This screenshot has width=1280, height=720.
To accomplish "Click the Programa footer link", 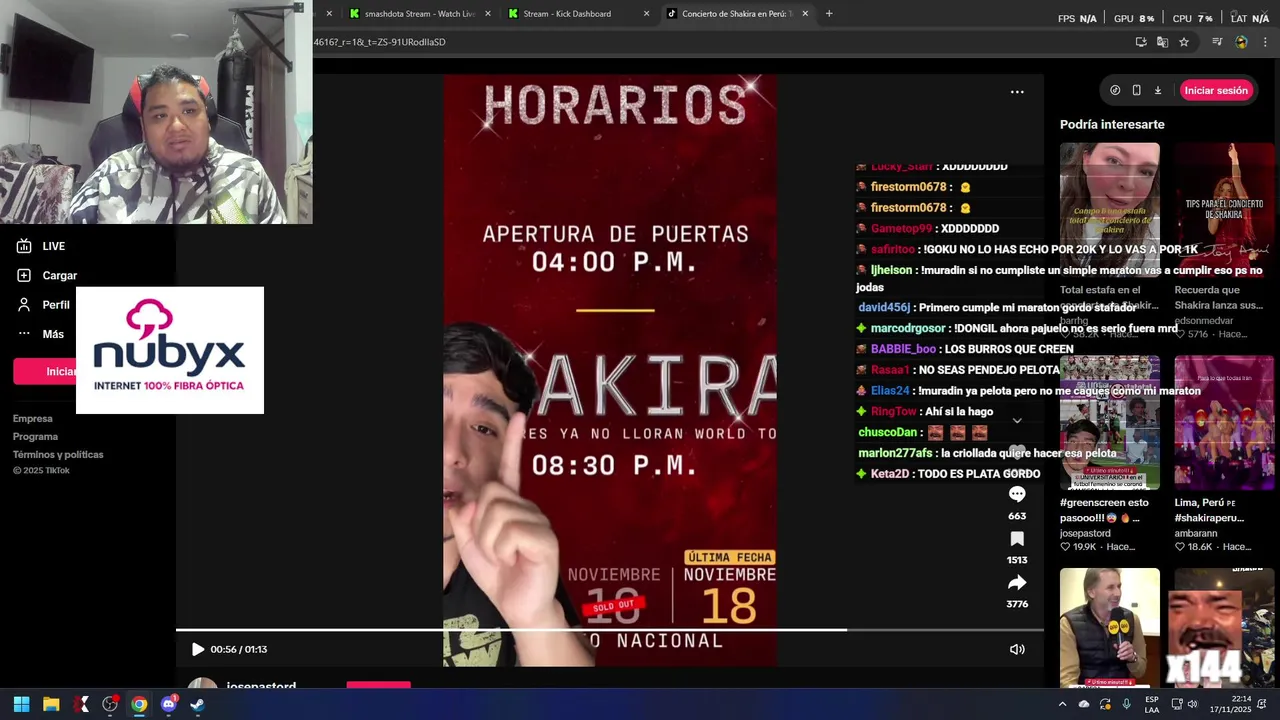I will tap(35, 437).
